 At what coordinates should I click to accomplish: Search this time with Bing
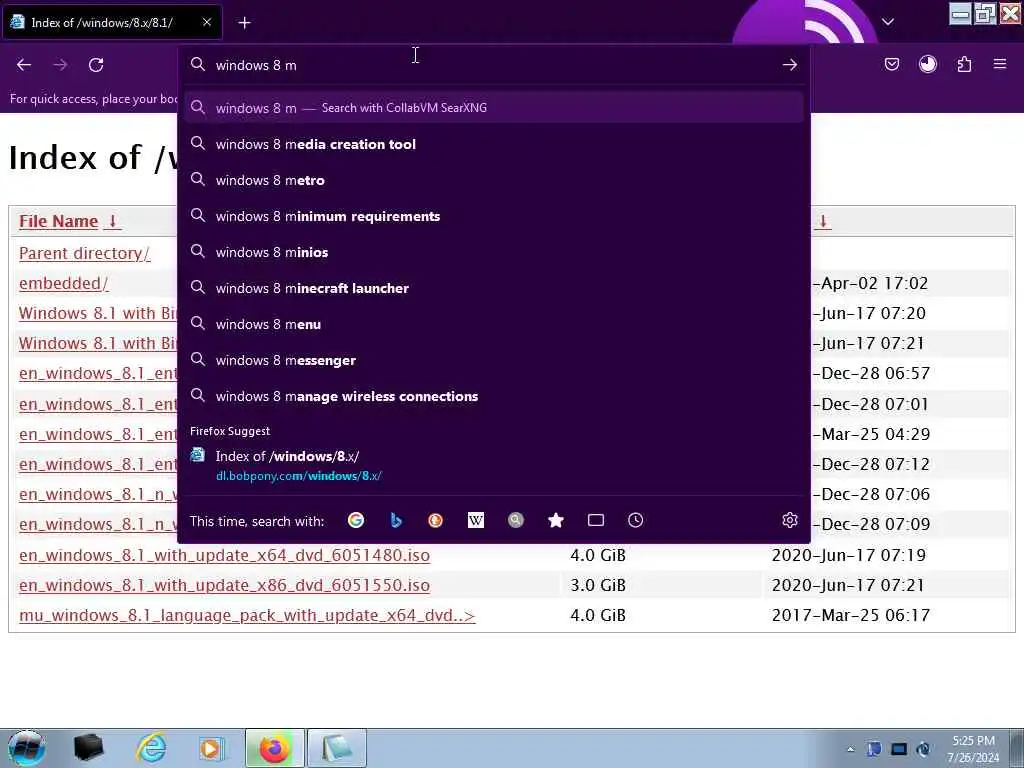click(396, 520)
